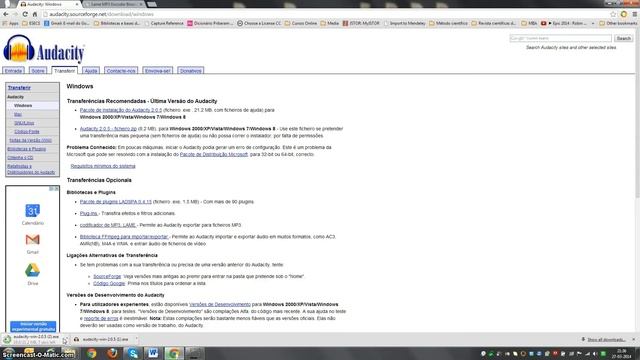
Task: Click the yellow extension icon beside the star
Action: pyautogui.click(x=624, y=14)
